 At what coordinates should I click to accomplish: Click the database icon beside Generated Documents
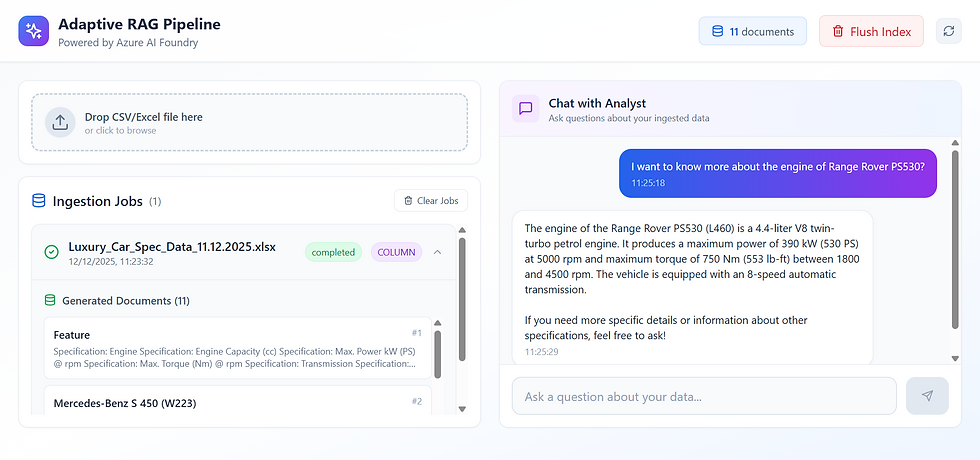pyautogui.click(x=50, y=300)
